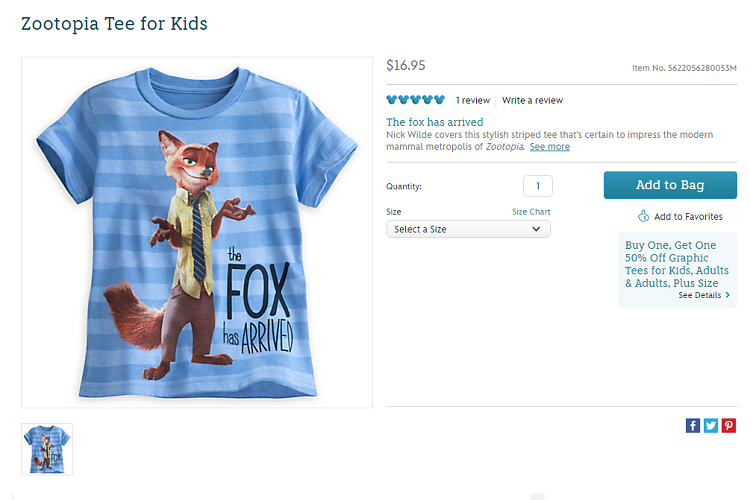Select the small shirt thumbnail

tap(47, 449)
